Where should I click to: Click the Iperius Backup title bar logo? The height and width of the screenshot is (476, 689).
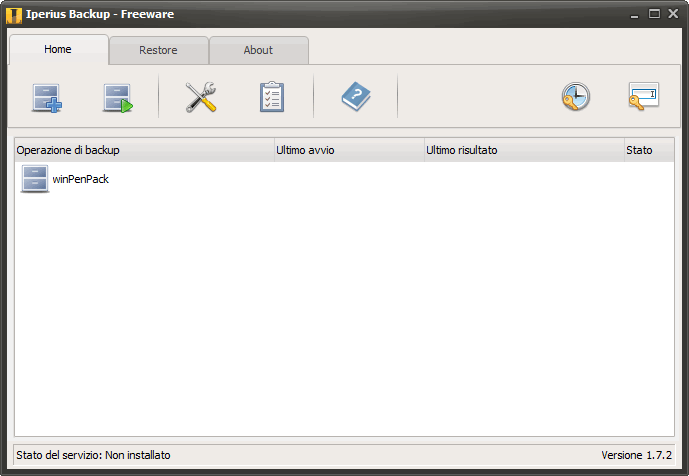14,15
